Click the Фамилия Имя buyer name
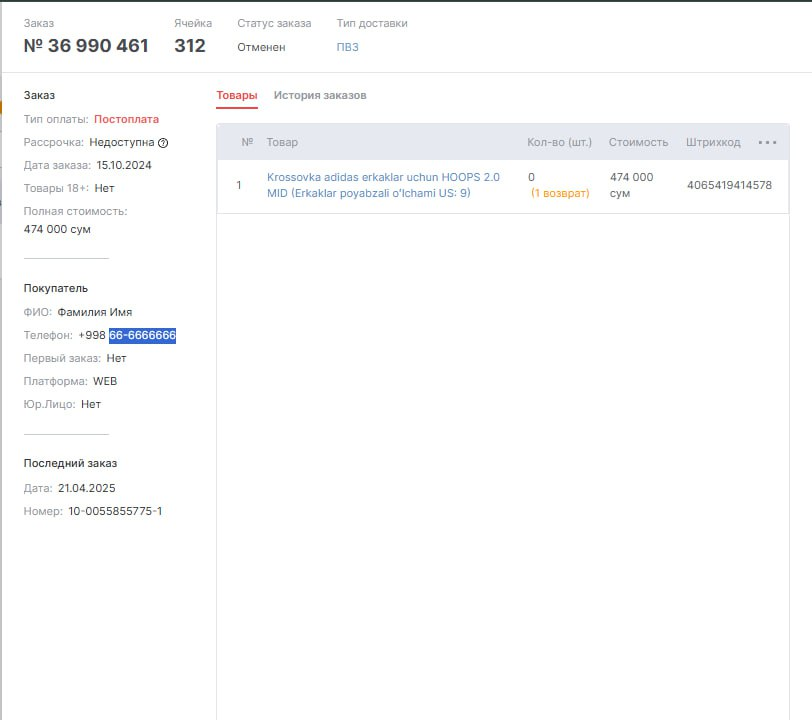This screenshot has width=812, height=720. 95,312
